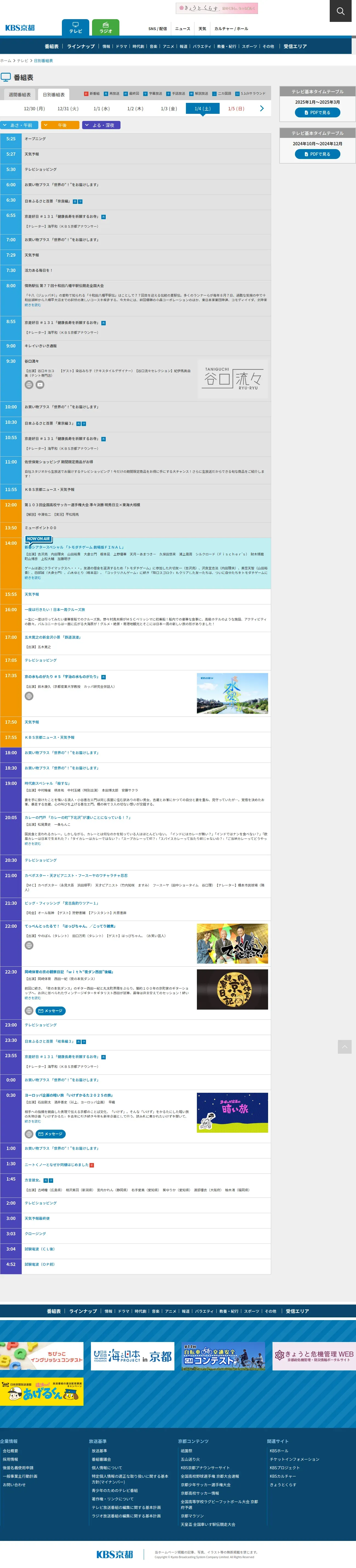Open the 21:30 ビッグ・フィッシング program title
Viewport: 356px width, 1568px height.
click(x=62, y=903)
